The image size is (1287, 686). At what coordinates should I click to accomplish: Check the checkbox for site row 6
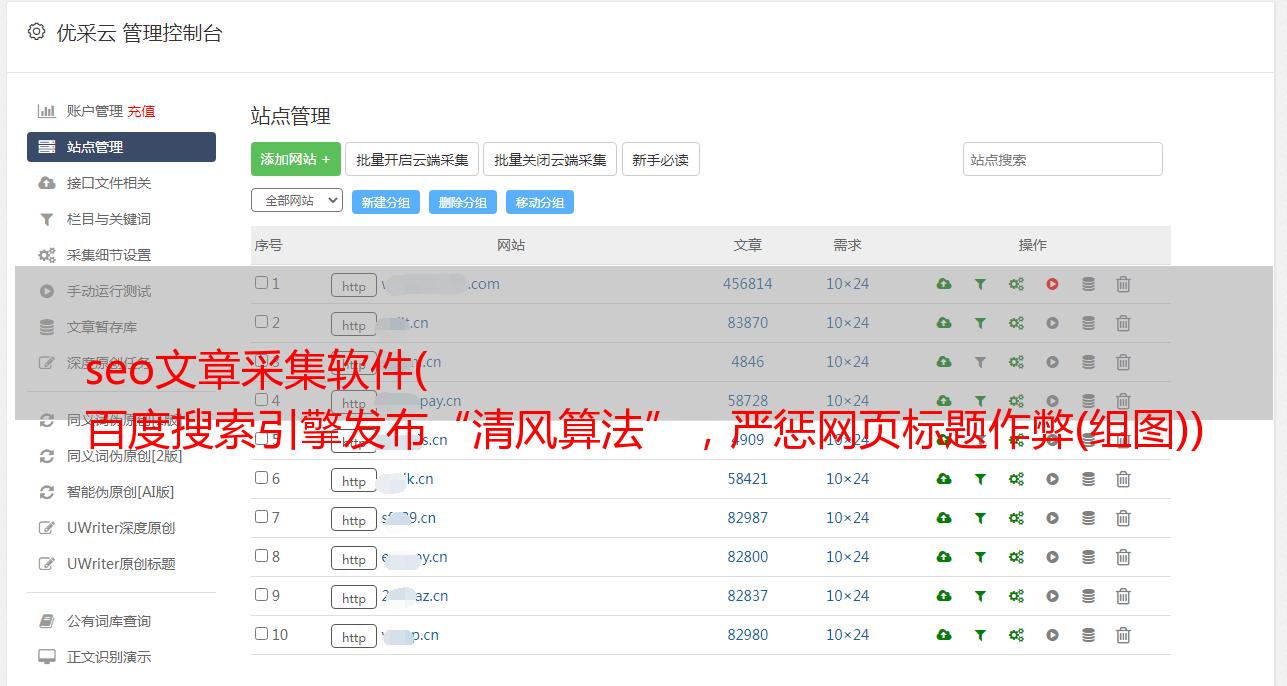click(261, 478)
